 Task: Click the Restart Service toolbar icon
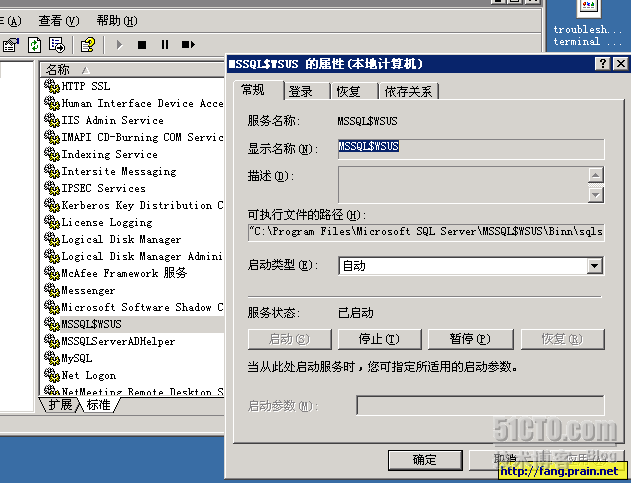[188, 45]
